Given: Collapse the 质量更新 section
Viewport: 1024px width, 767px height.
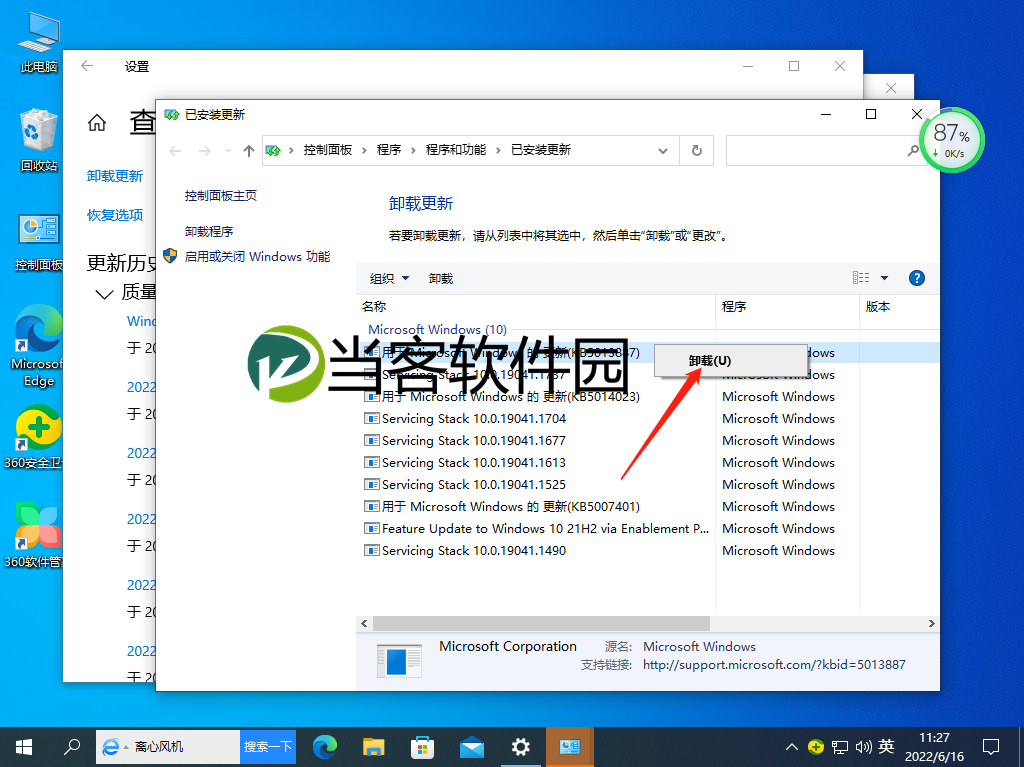Looking at the screenshot, I should click(103, 292).
